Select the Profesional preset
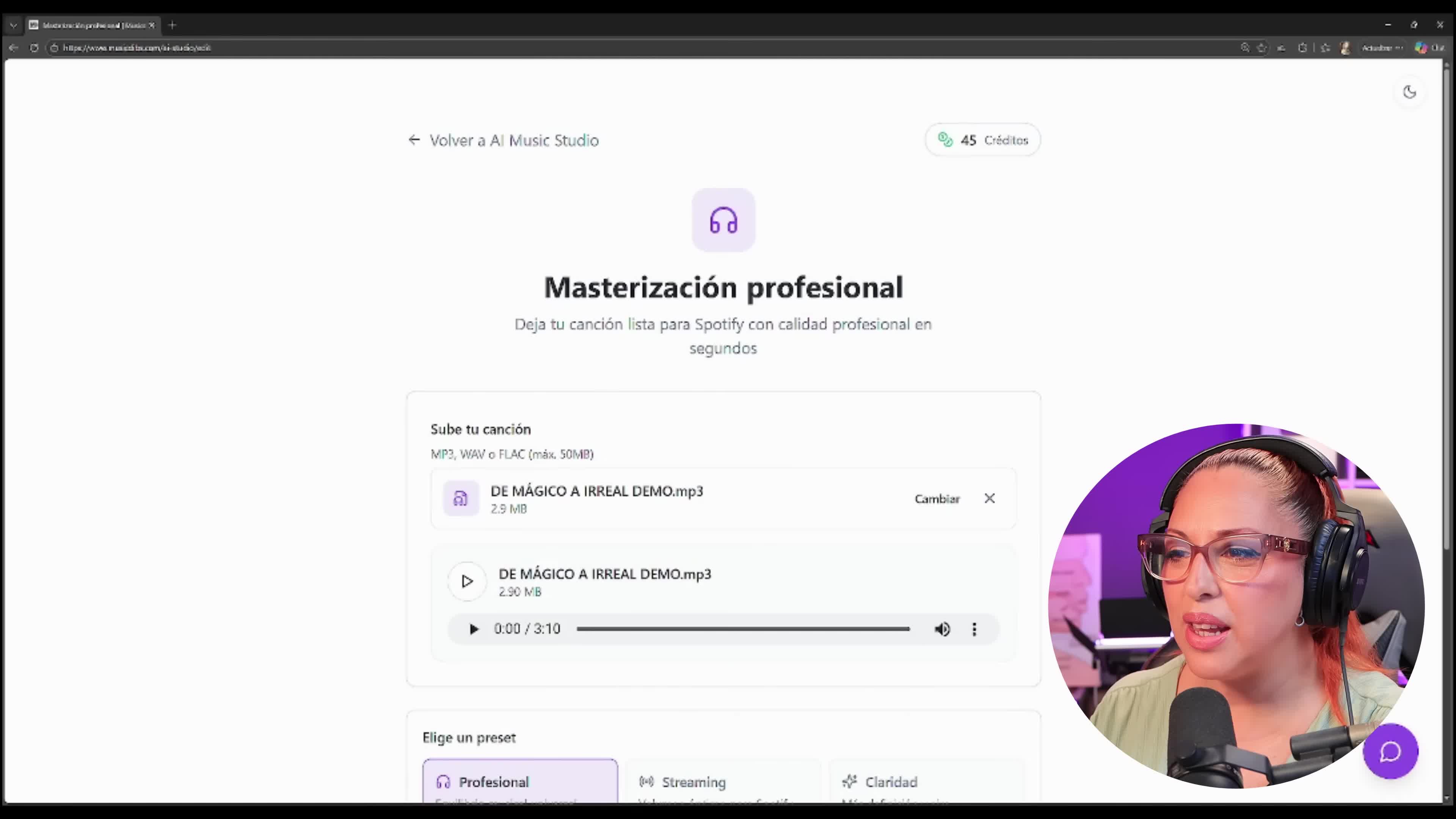Screen dimensions: 1456x819 pyautogui.click(x=520, y=781)
